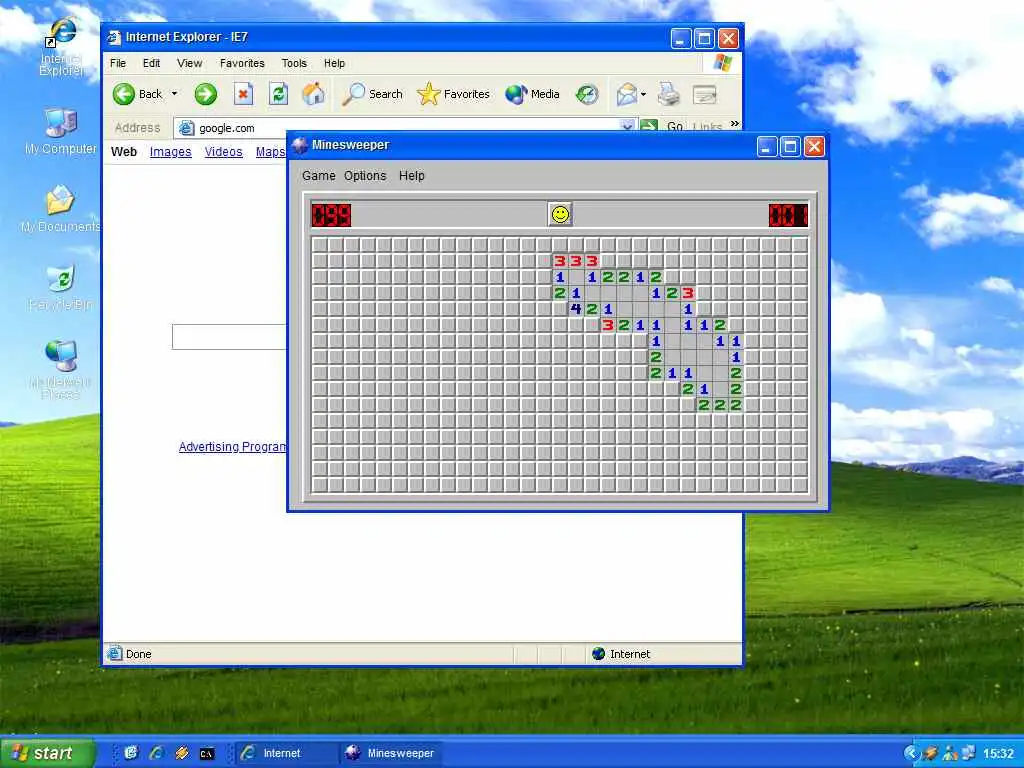
Task: Open the View menu in Internet Explorer
Action: click(189, 63)
